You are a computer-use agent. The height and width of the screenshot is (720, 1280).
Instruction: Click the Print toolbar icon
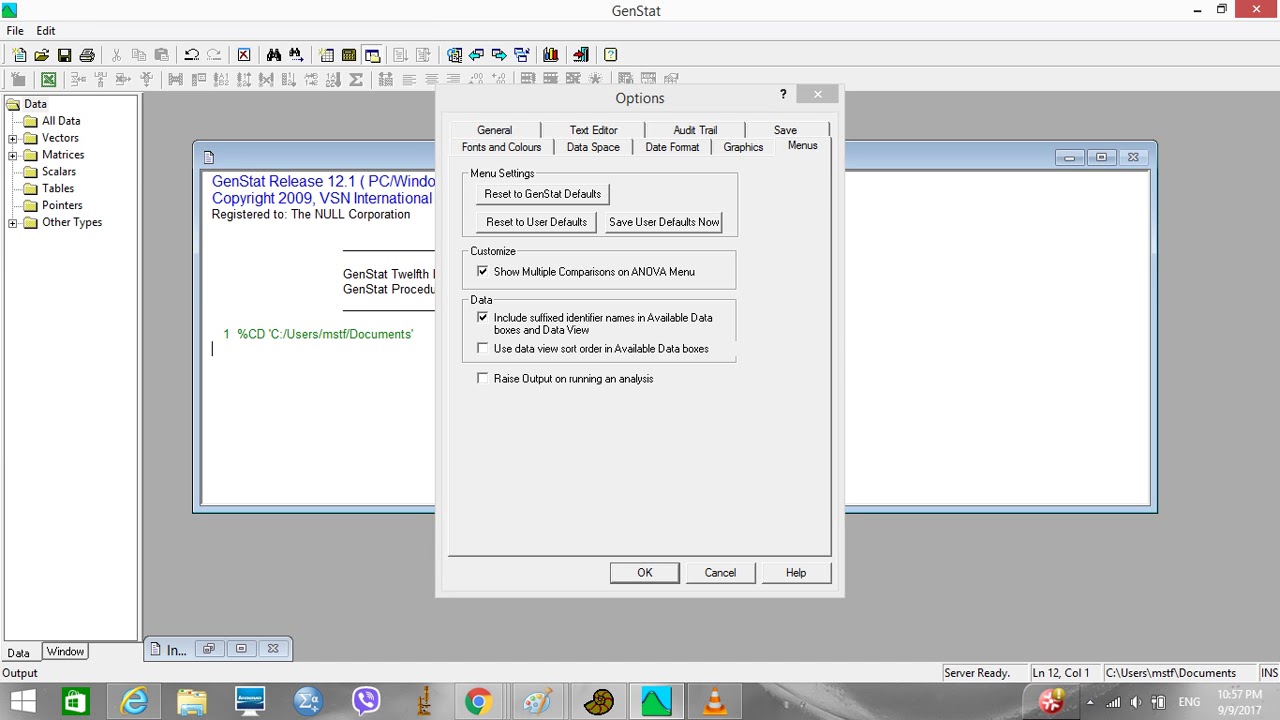[87, 55]
